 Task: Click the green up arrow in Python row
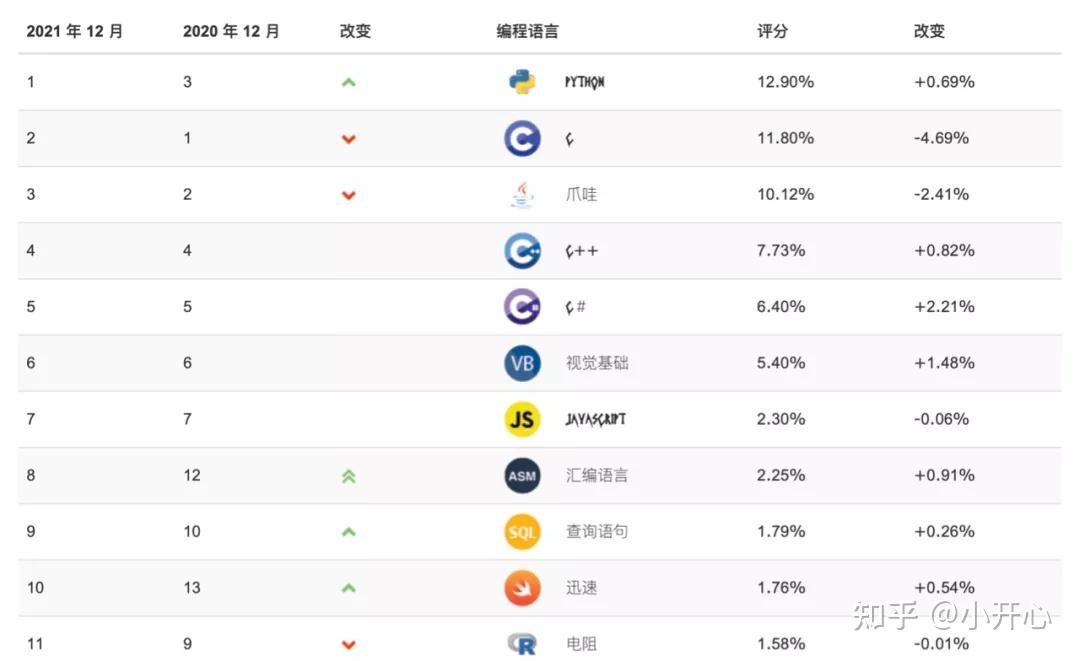(x=348, y=82)
